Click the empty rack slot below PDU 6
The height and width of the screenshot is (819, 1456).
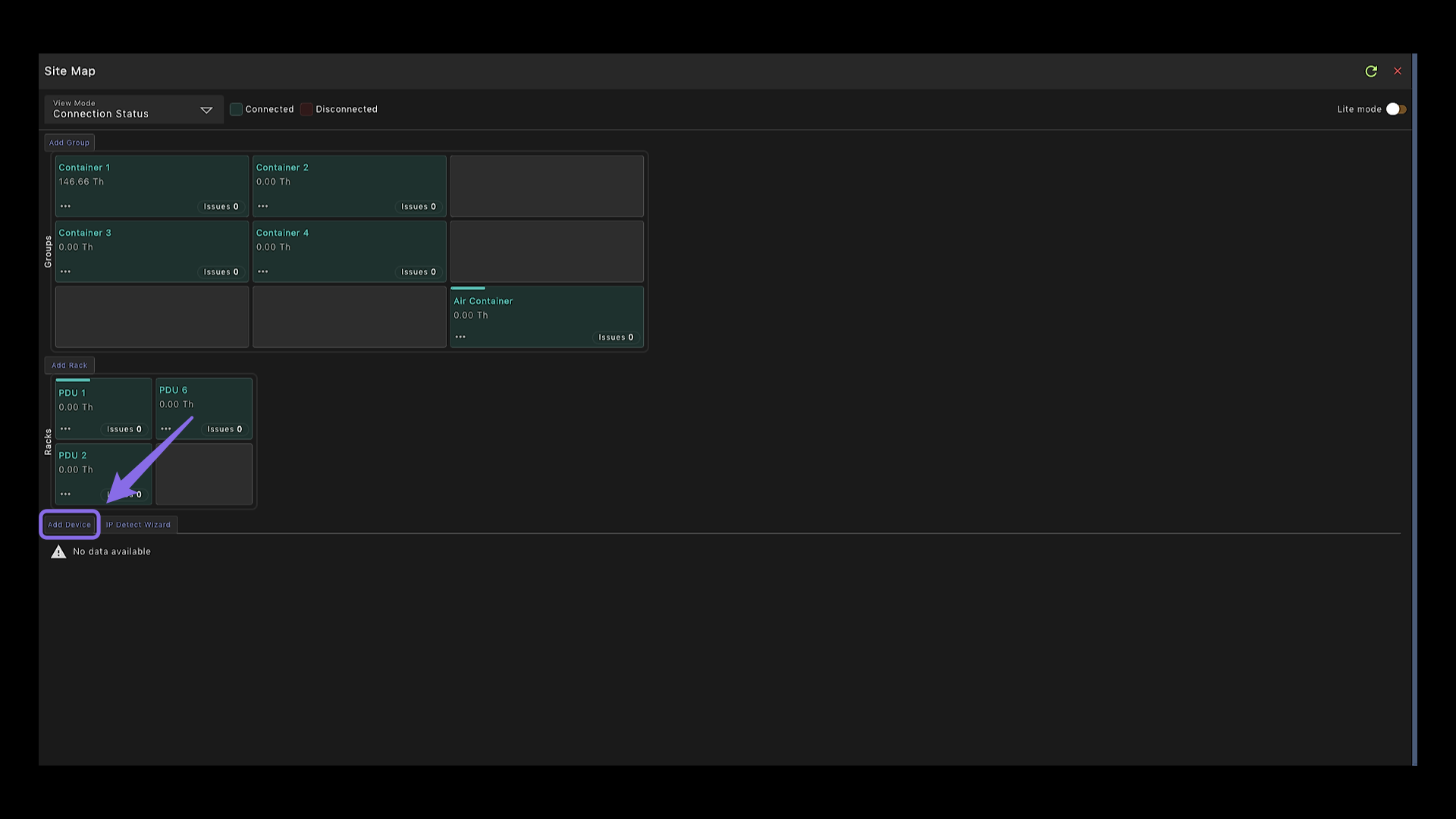(x=204, y=475)
